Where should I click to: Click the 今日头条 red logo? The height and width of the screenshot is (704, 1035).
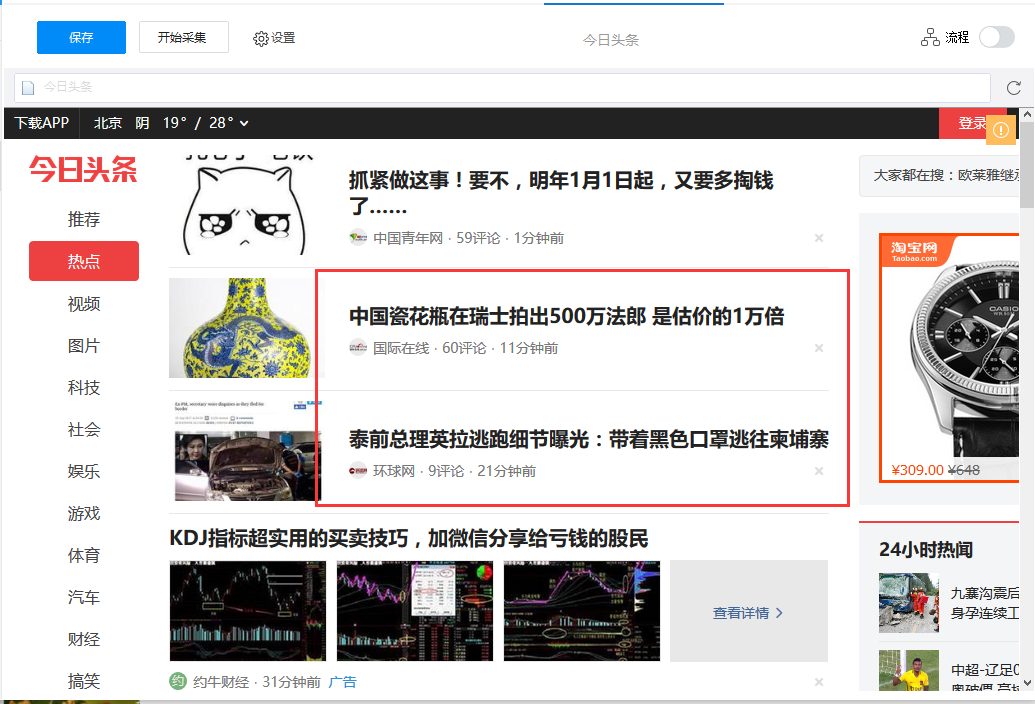83,170
